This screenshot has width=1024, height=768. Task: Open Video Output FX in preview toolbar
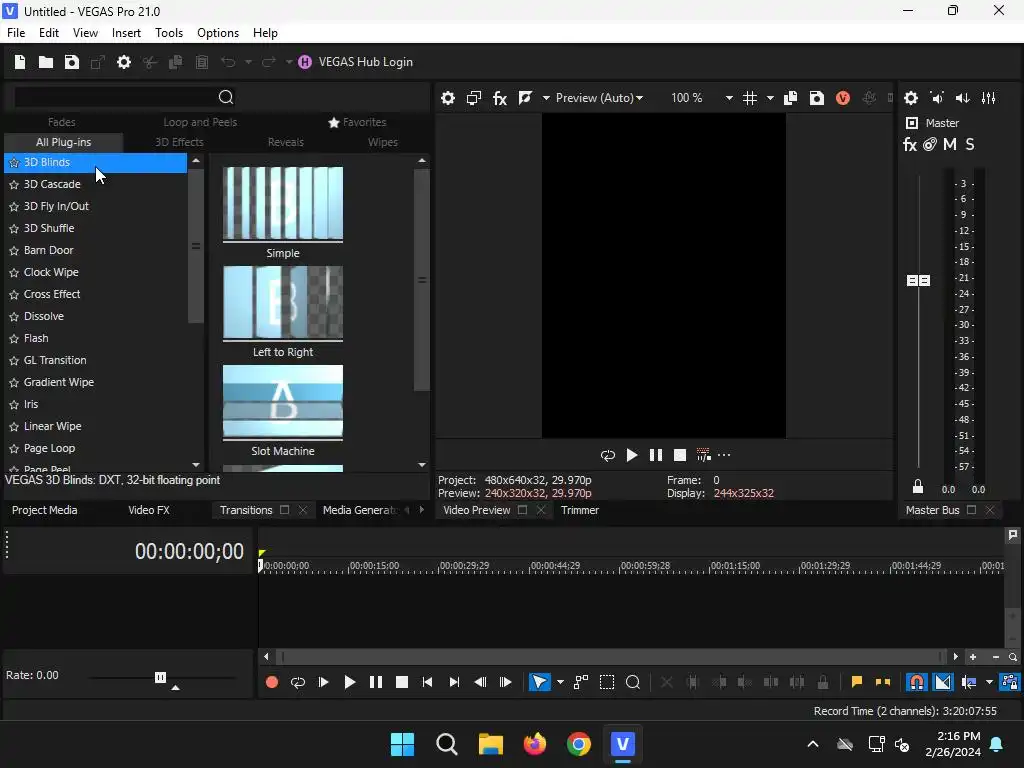pyautogui.click(x=500, y=98)
